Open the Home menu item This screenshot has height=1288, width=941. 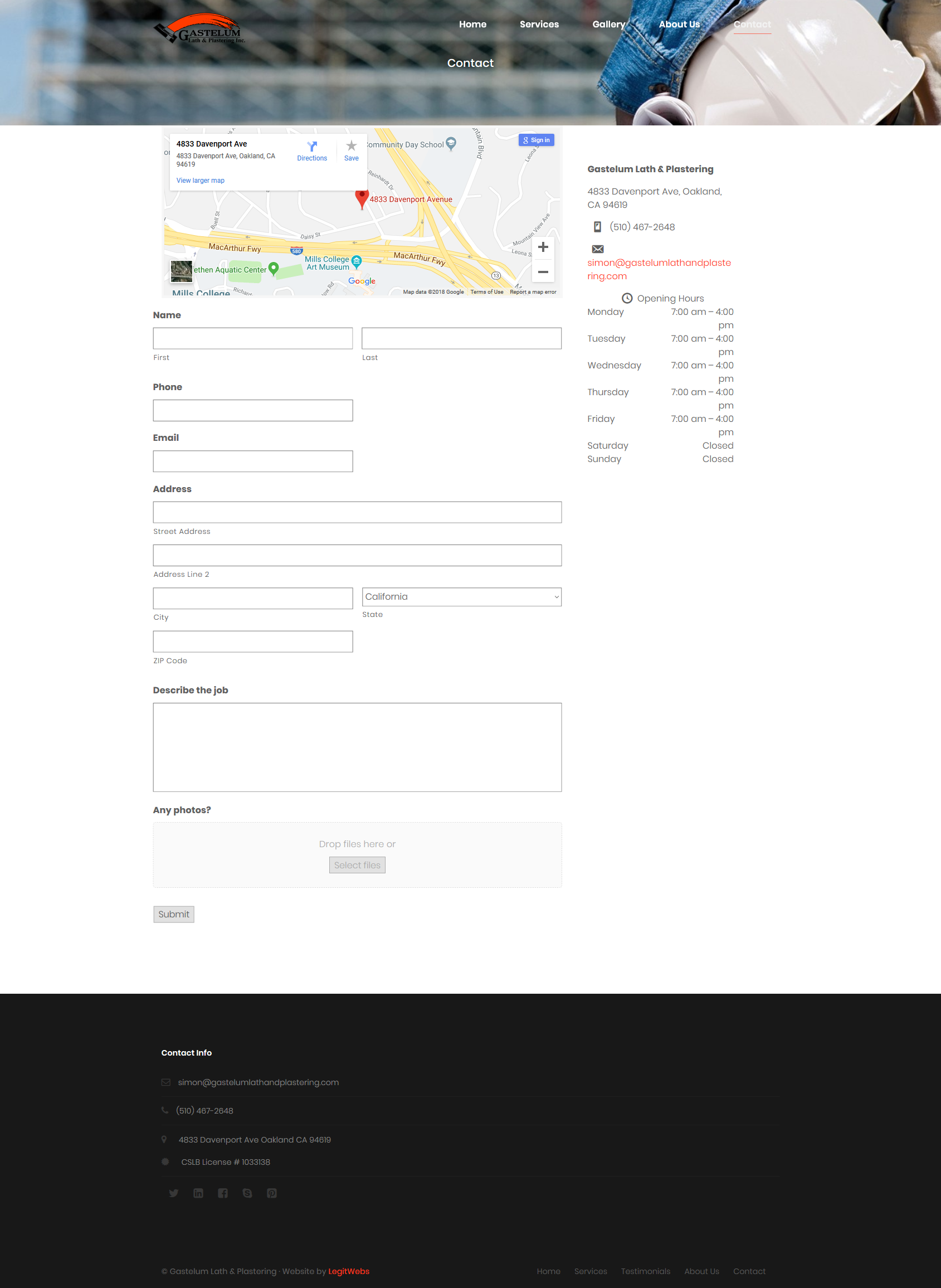pyautogui.click(x=473, y=24)
